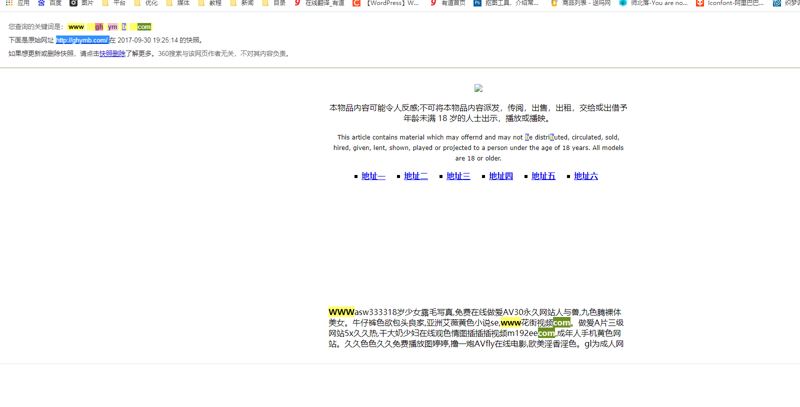Open the 图片 bookmark
Image resolution: width=800 pixels, height=407 pixels.
tap(82, 3)
